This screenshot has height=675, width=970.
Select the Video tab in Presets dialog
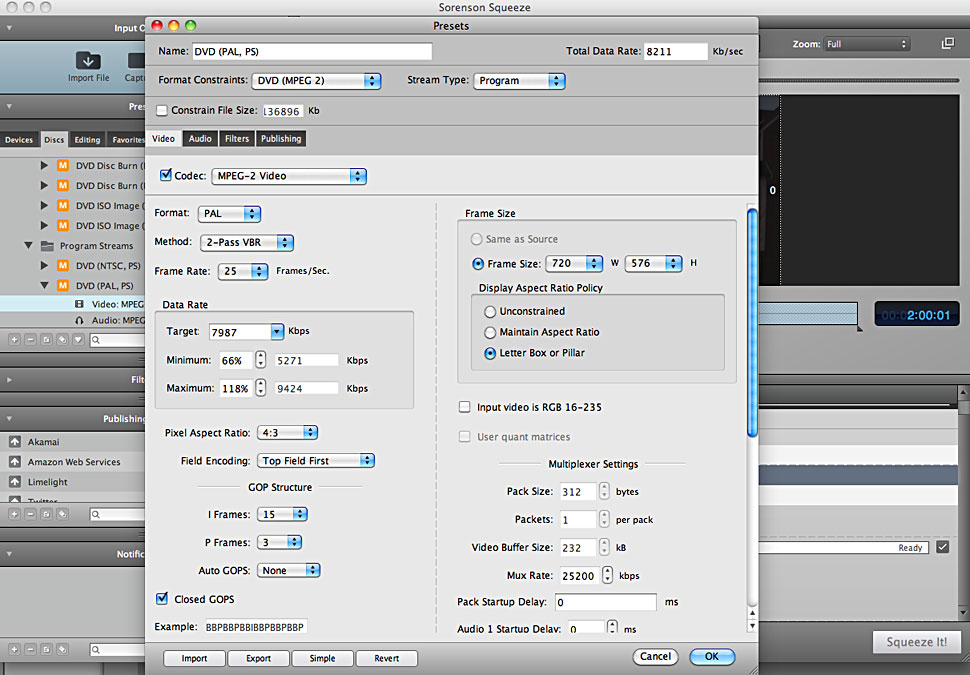(163, 139)
